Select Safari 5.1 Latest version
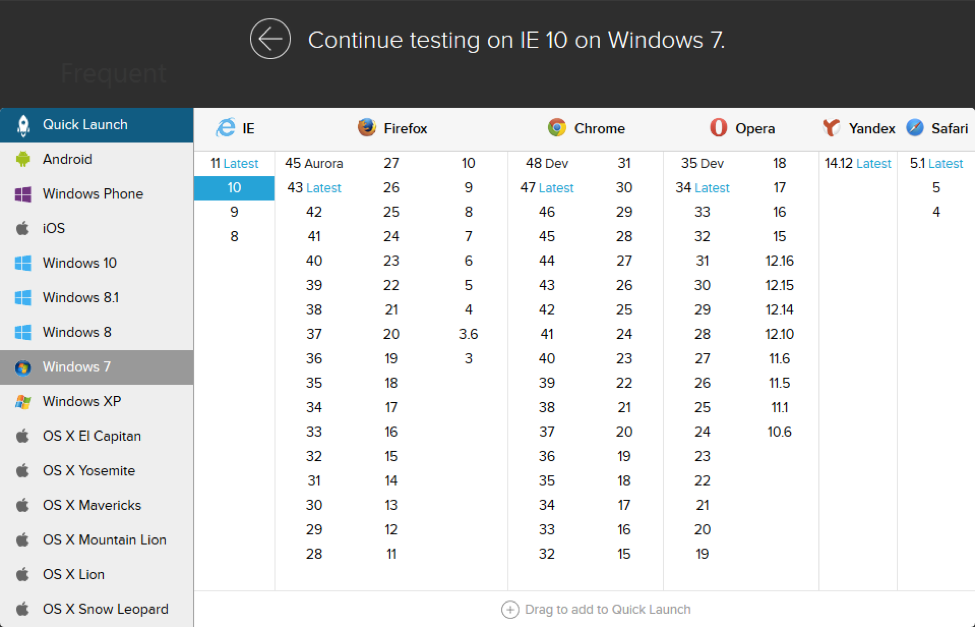 936,163
